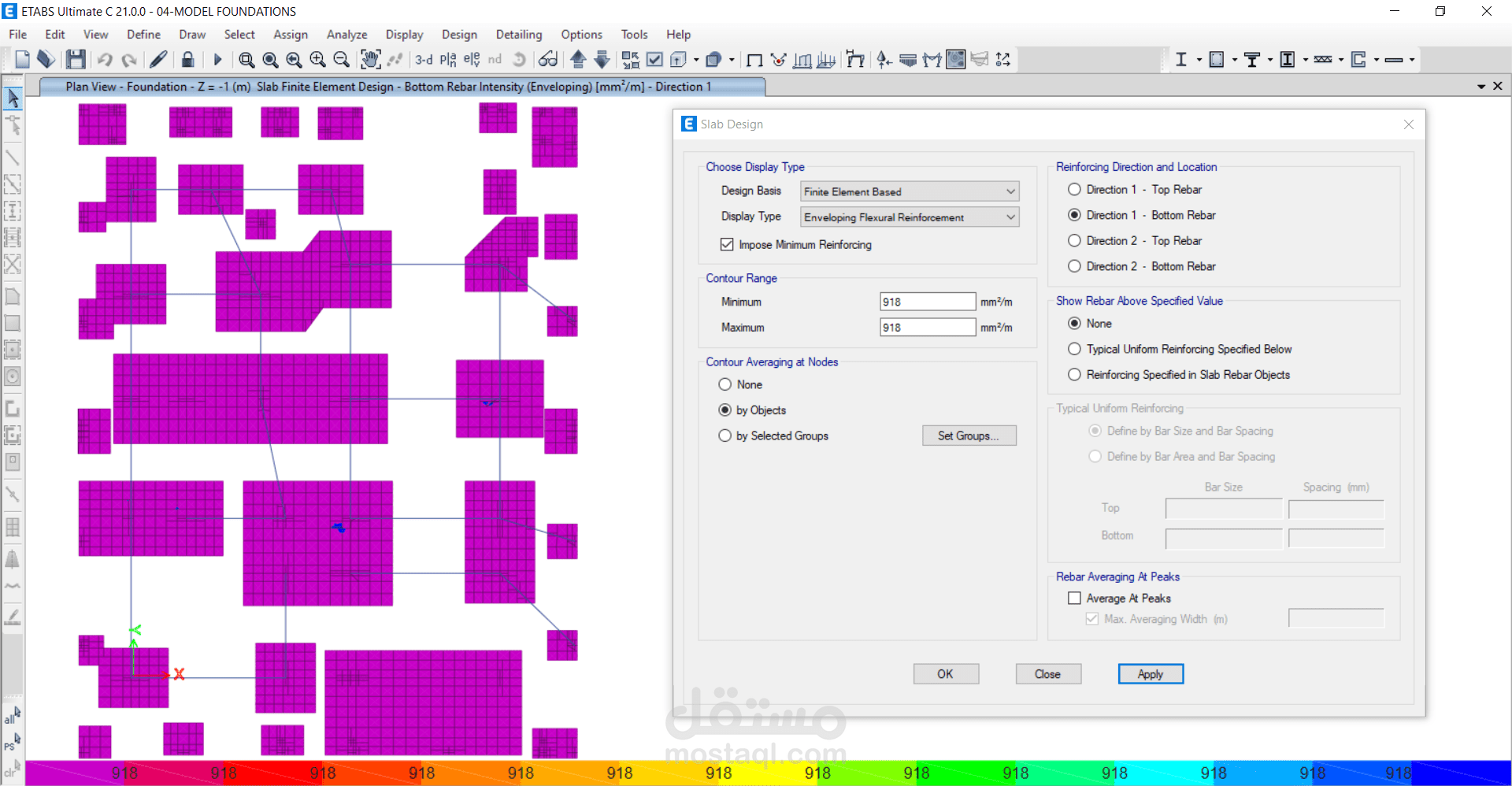Screen dimensions: 1512x786
Task: Select Direction 2 - Bottom Rebar option
Action: pos(1141,266)
